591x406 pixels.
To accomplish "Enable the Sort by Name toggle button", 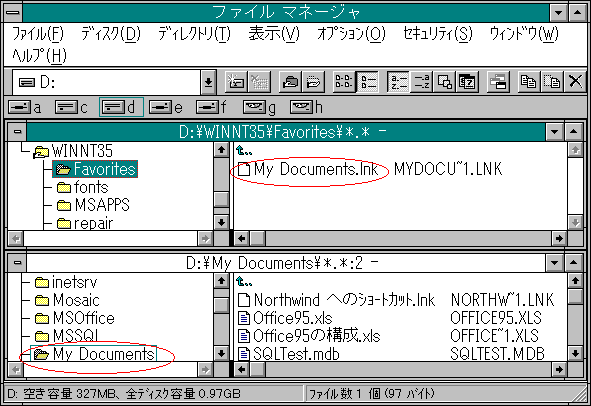I will (398, 81).
